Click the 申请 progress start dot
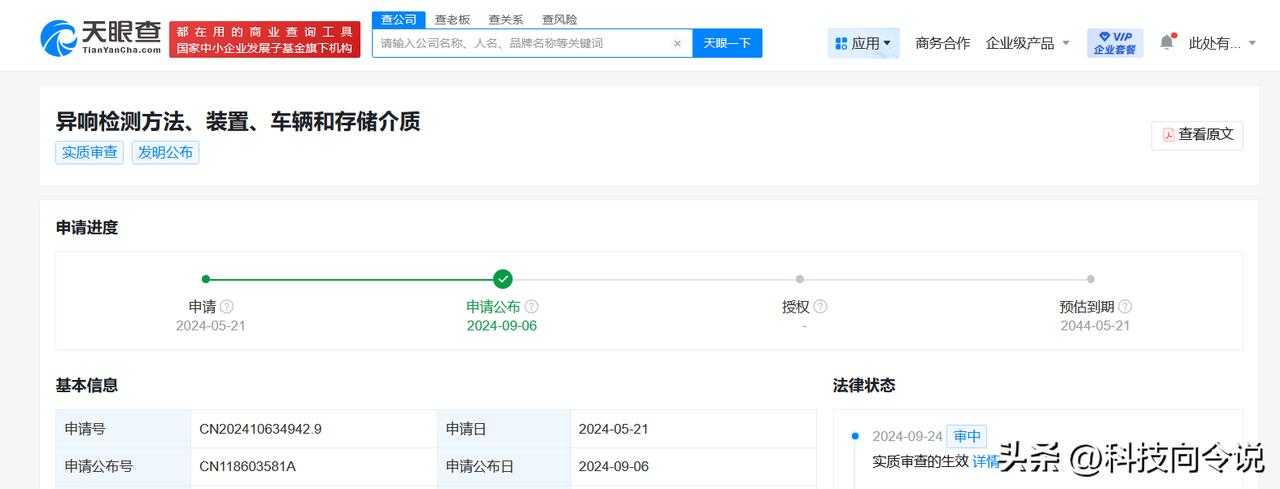 (206, 279)
